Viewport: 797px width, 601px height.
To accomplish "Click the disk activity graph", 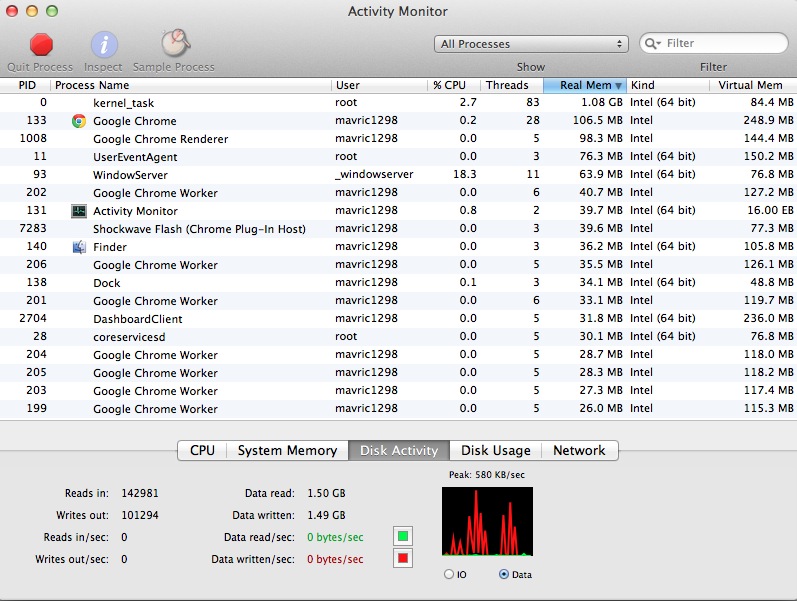I will coord(487,521).
